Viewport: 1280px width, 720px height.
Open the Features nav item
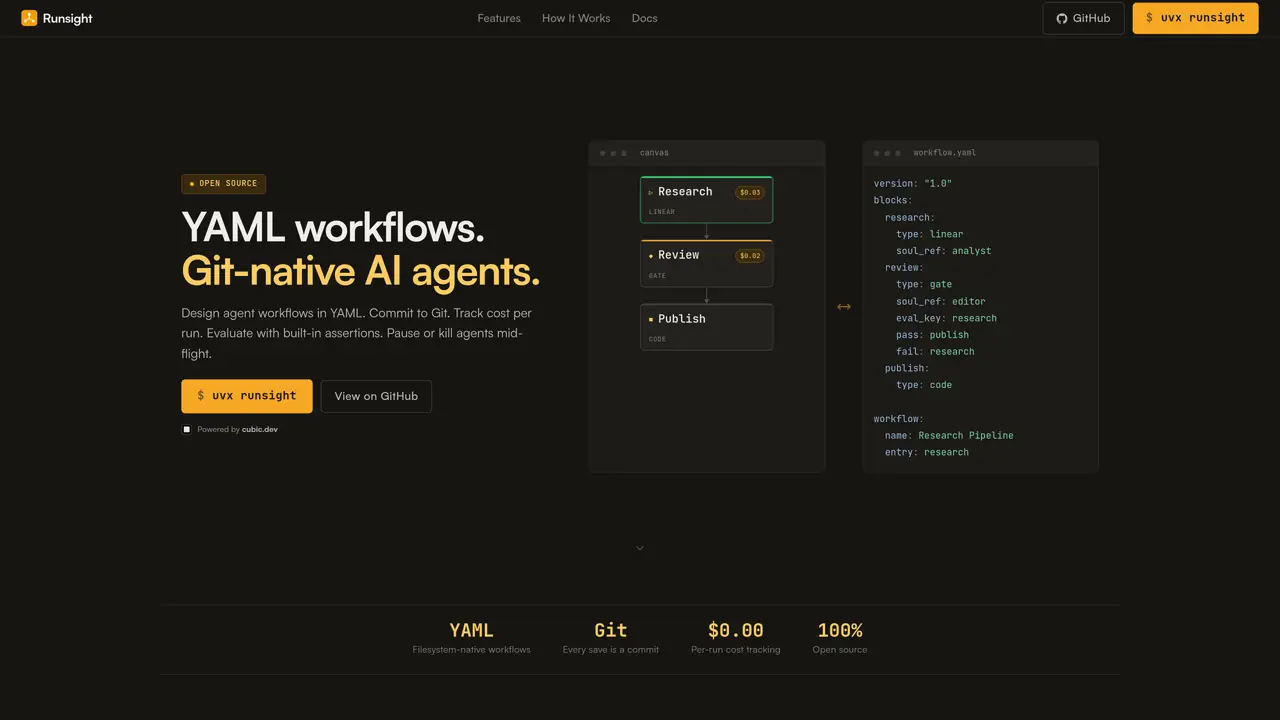coord(499,18)
